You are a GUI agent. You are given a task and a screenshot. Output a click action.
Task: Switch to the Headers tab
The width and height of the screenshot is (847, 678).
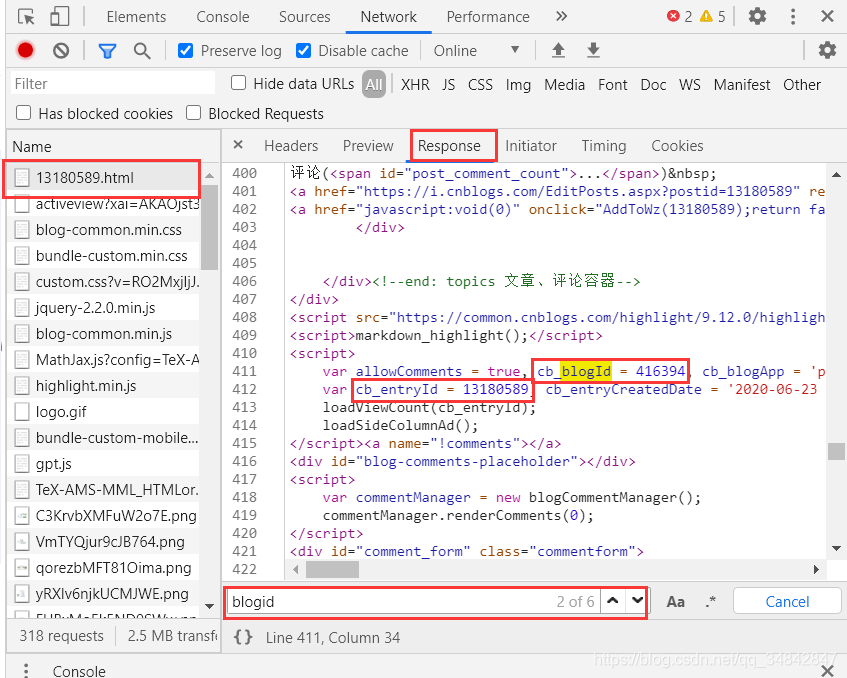291,146
